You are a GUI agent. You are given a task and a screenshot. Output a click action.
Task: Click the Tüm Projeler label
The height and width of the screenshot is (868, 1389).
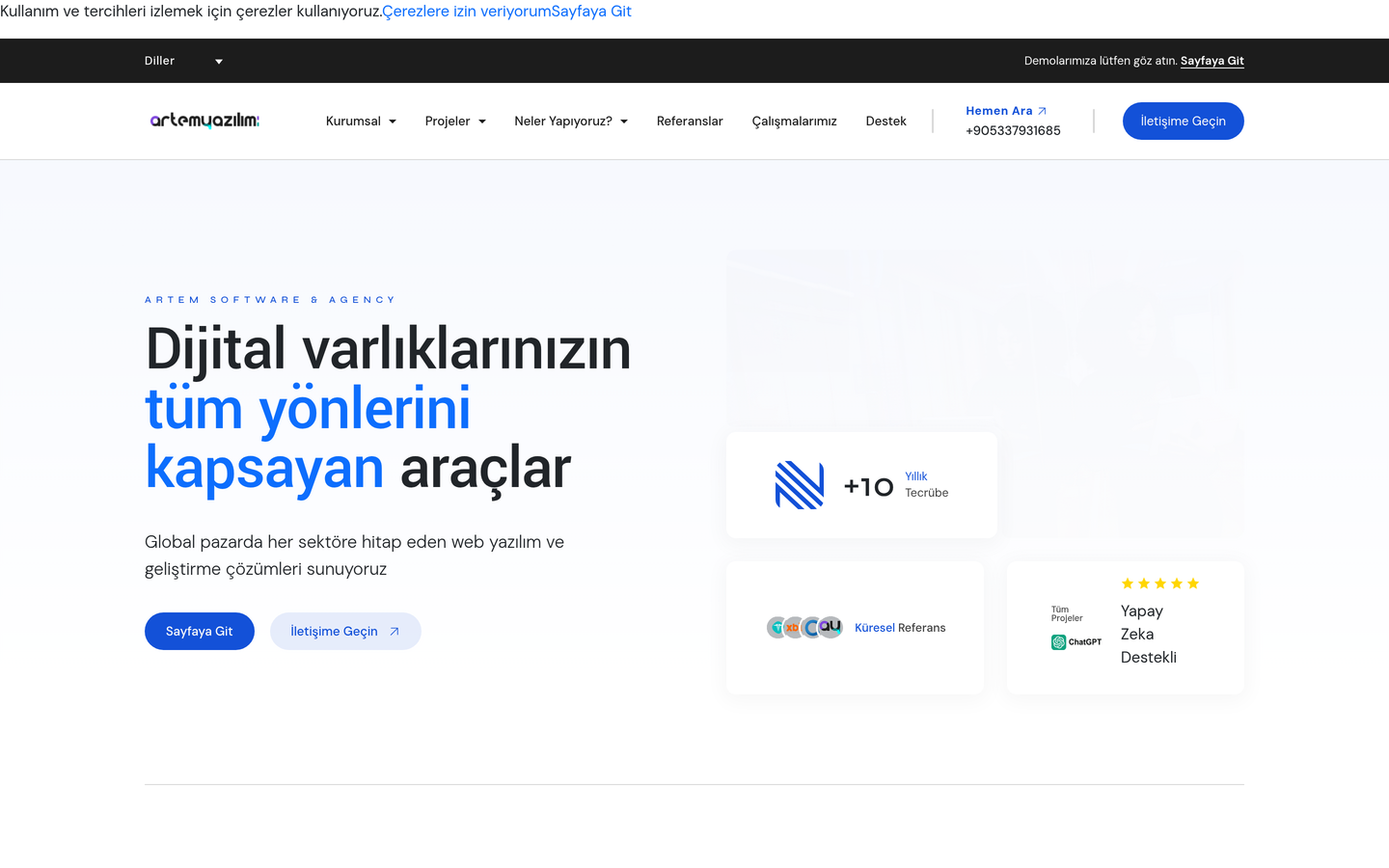click(1067, 613)
